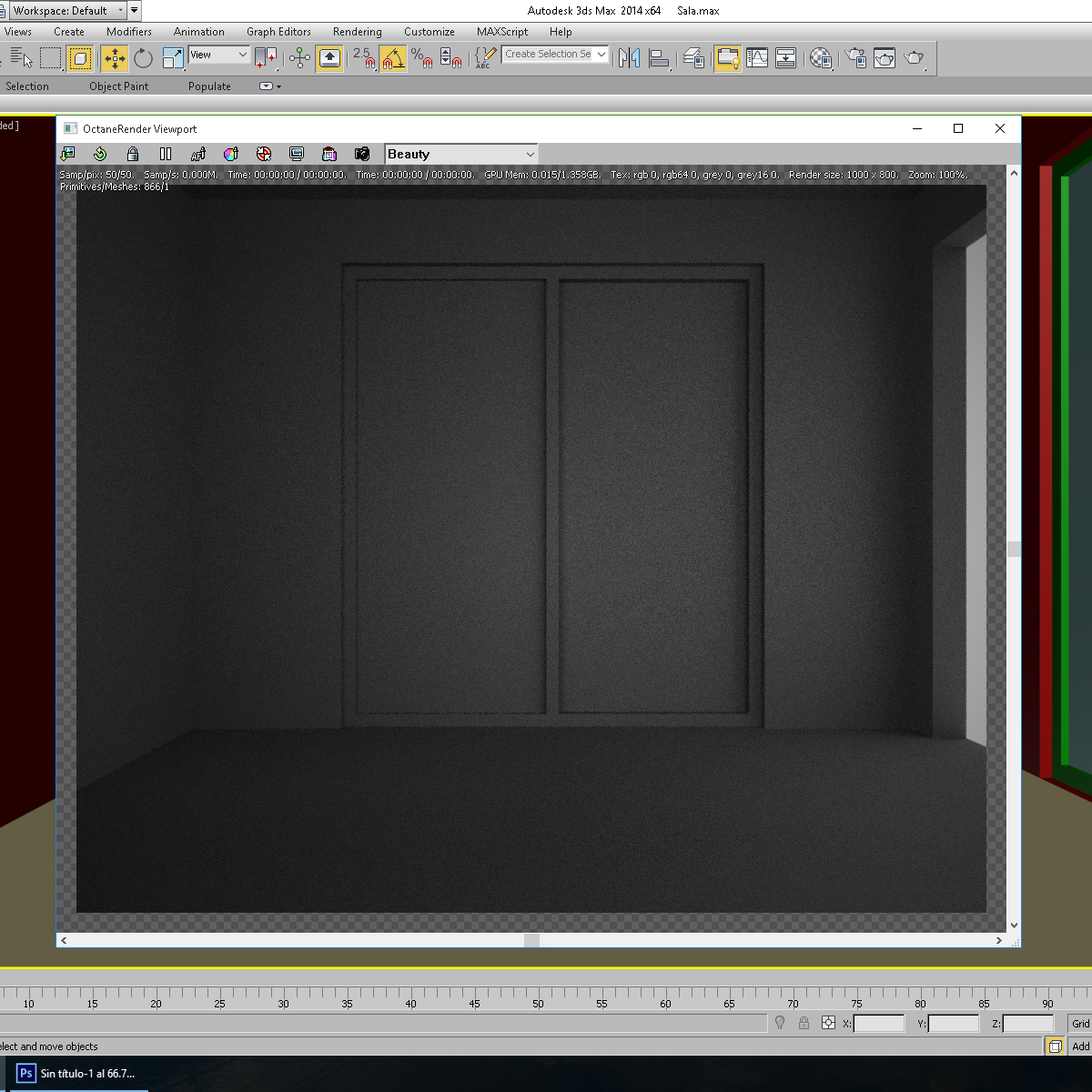Toggle the Octane viewport lock icon
Screen dimensions: 1092x1092
(x=133, y=154)
